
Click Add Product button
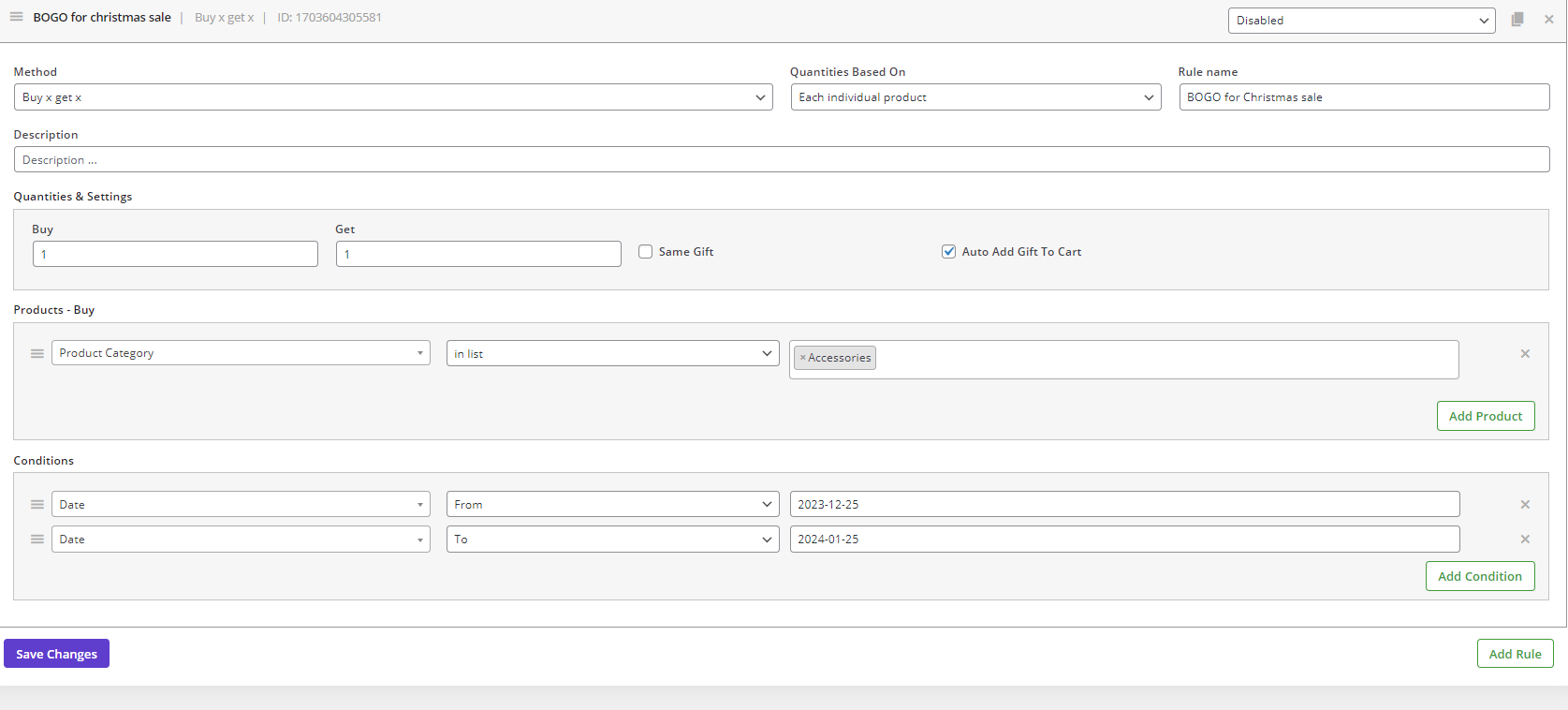click(1486, 416)
